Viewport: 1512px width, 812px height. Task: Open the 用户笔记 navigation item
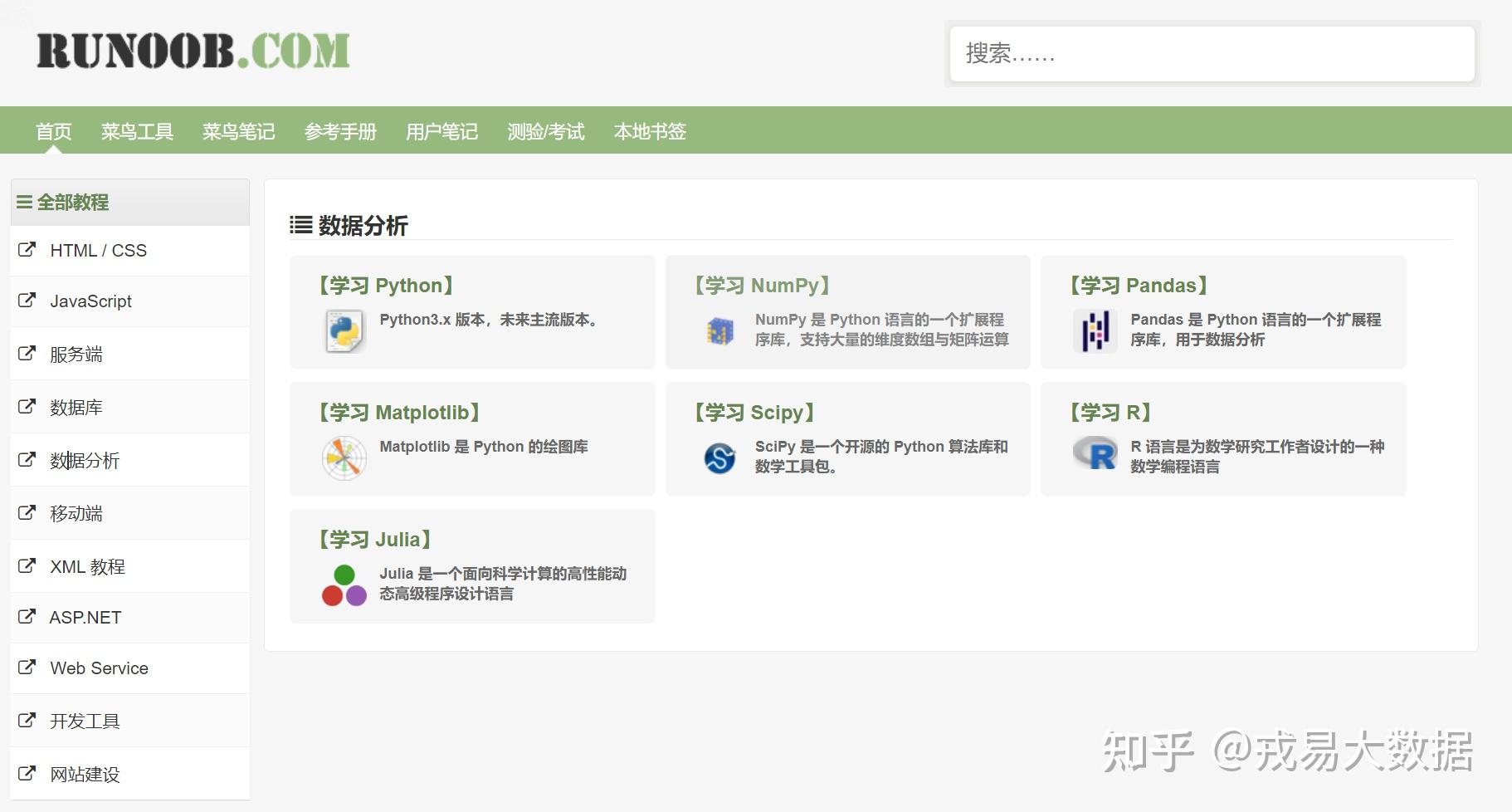441,131
